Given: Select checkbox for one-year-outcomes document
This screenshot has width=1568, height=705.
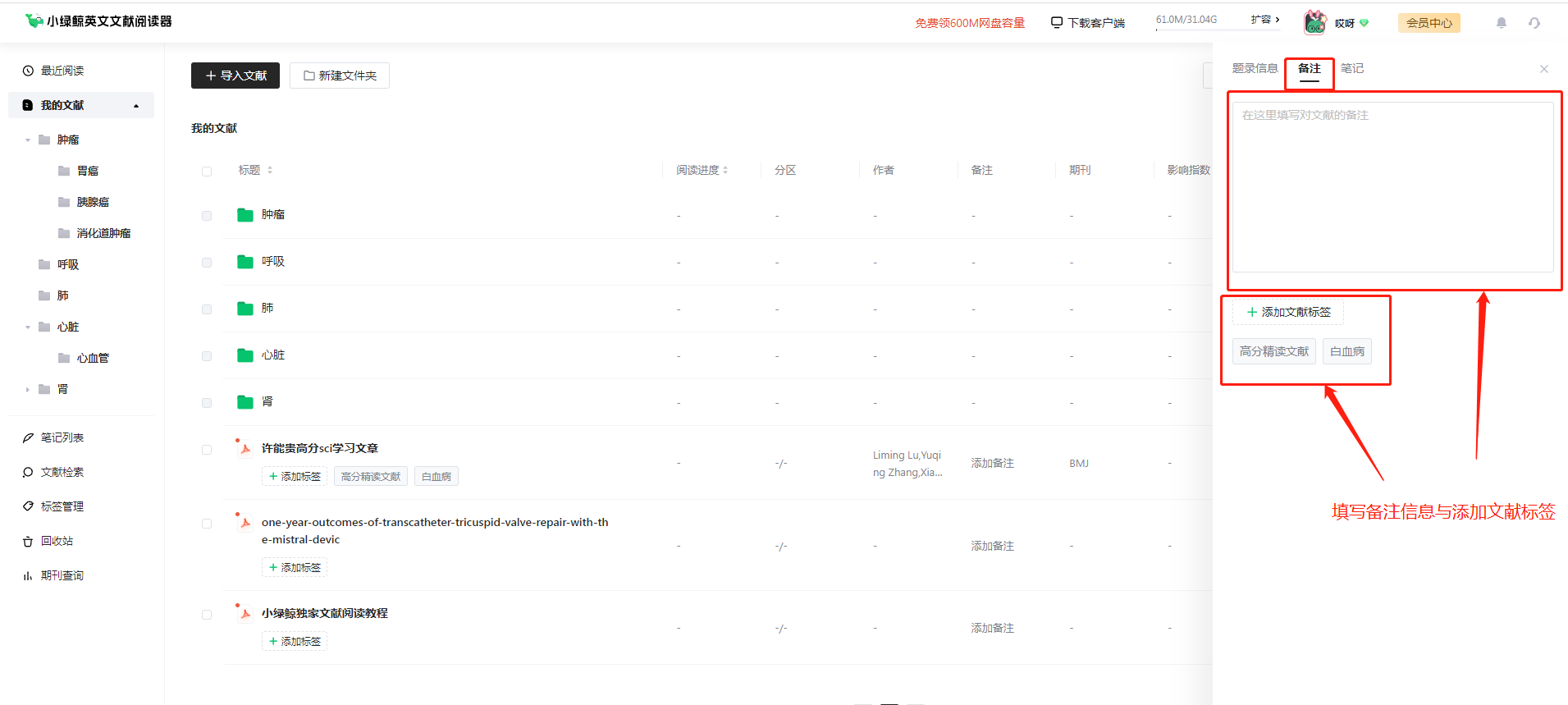Looking at the screenshot, I should pyautogui.click(x=207, y=524).
